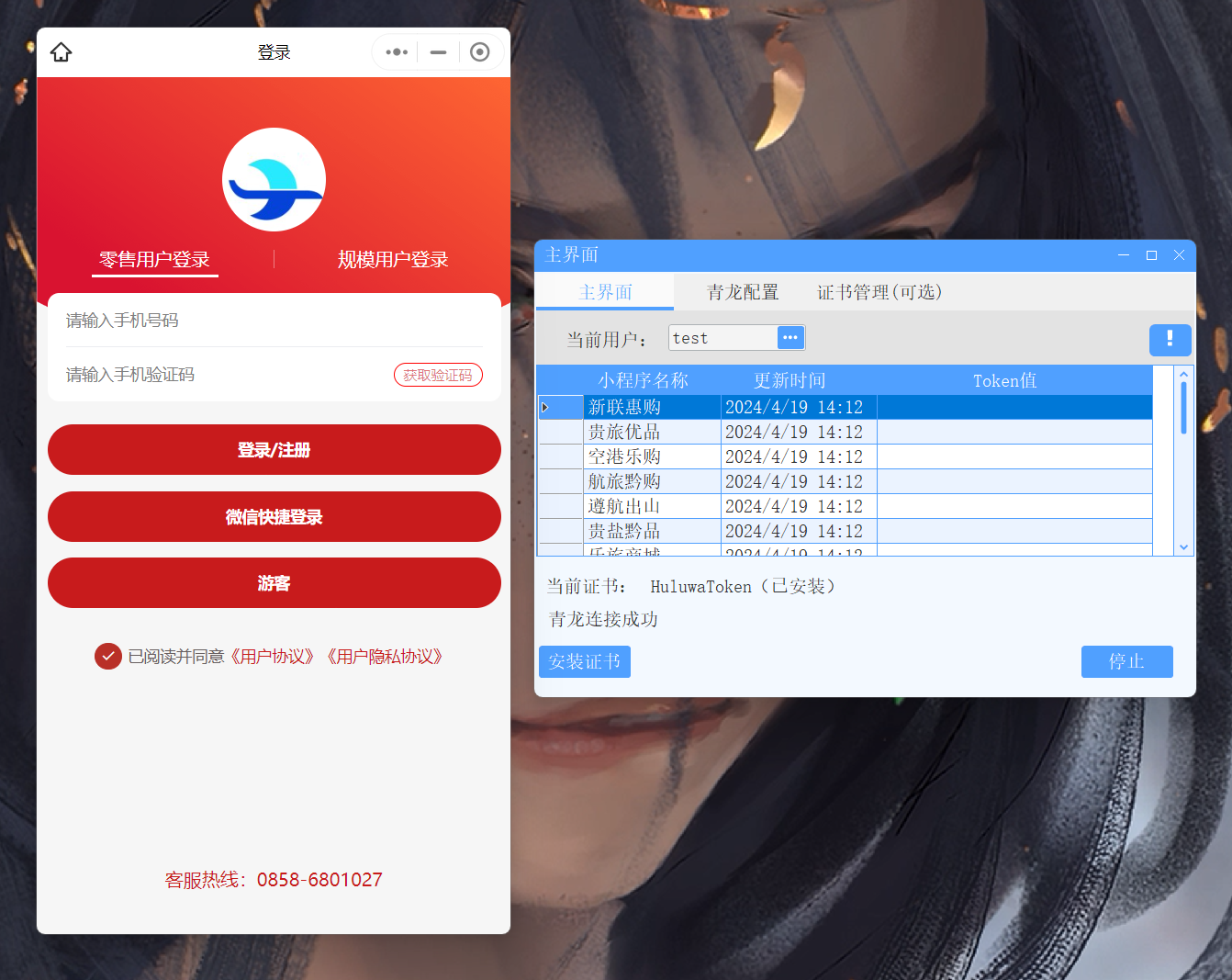Select the 新联惠购 row

(x=846, y=407)
